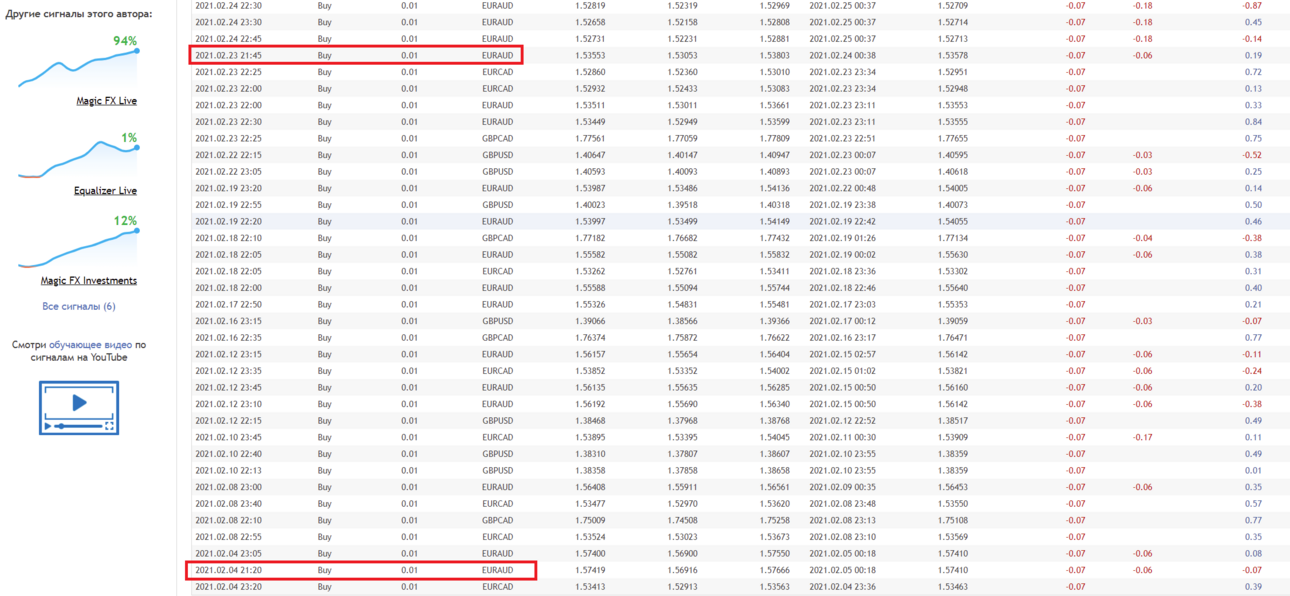
Task: Click EURCAD in the 2021.02.04 23:20 row
Action: (497, 587)
